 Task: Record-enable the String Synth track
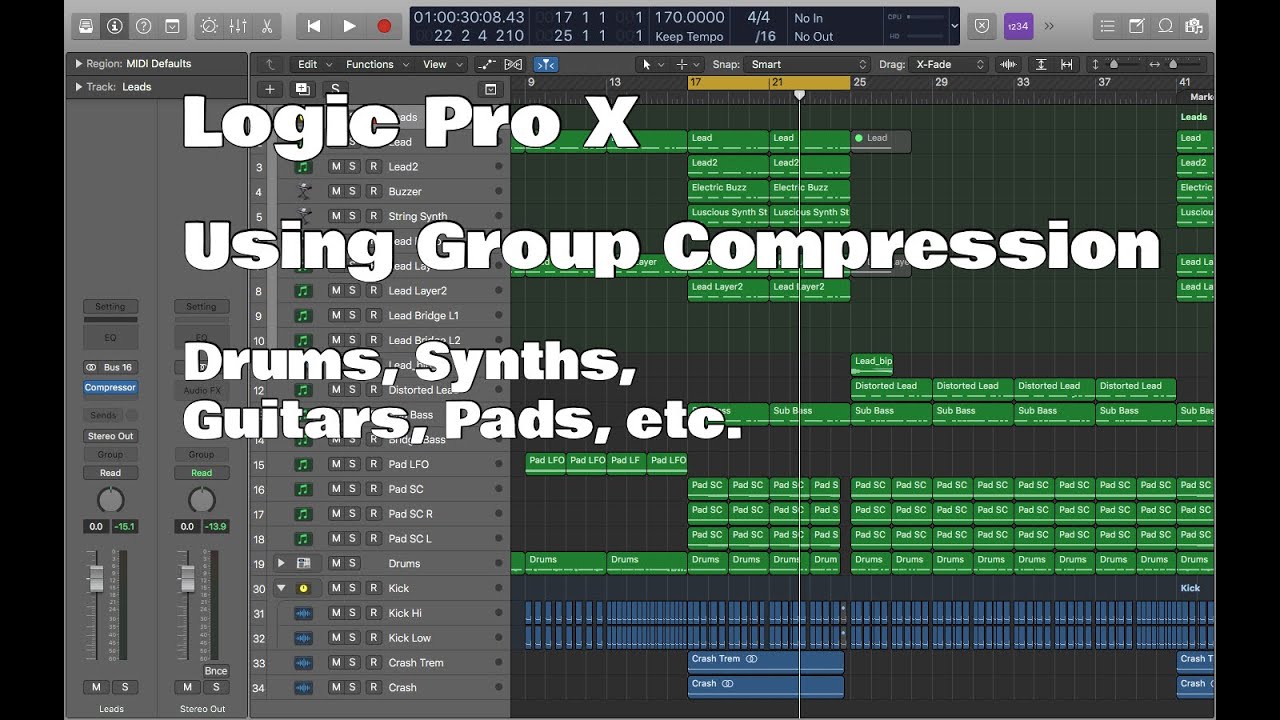(373, 216)
